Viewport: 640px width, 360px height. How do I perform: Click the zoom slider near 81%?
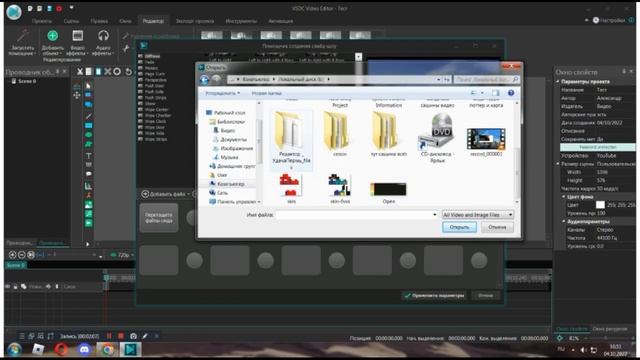pyautogui.click(x=606, y=338)
